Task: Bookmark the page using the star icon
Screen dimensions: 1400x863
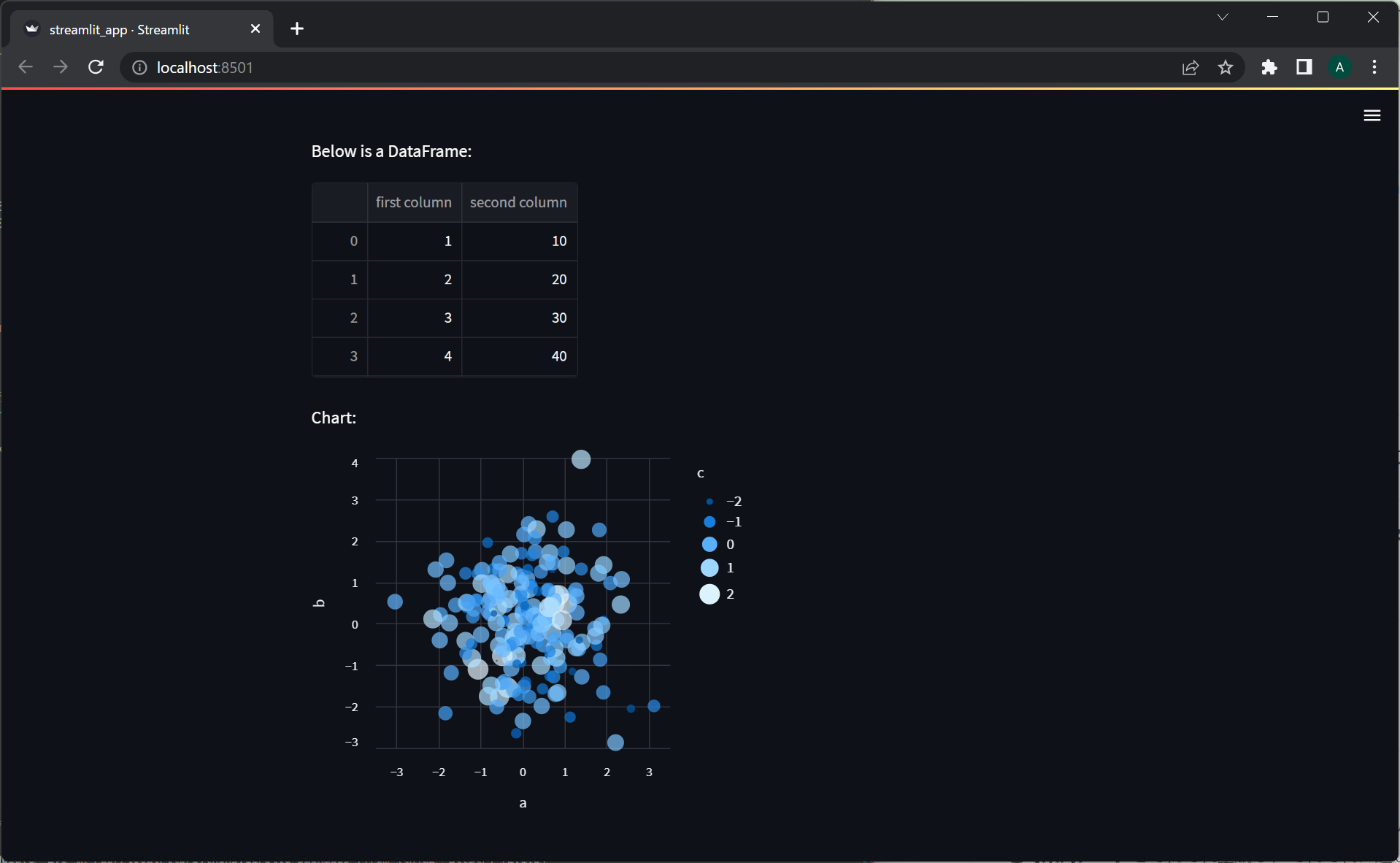Action: click(x=1226, y=67)
